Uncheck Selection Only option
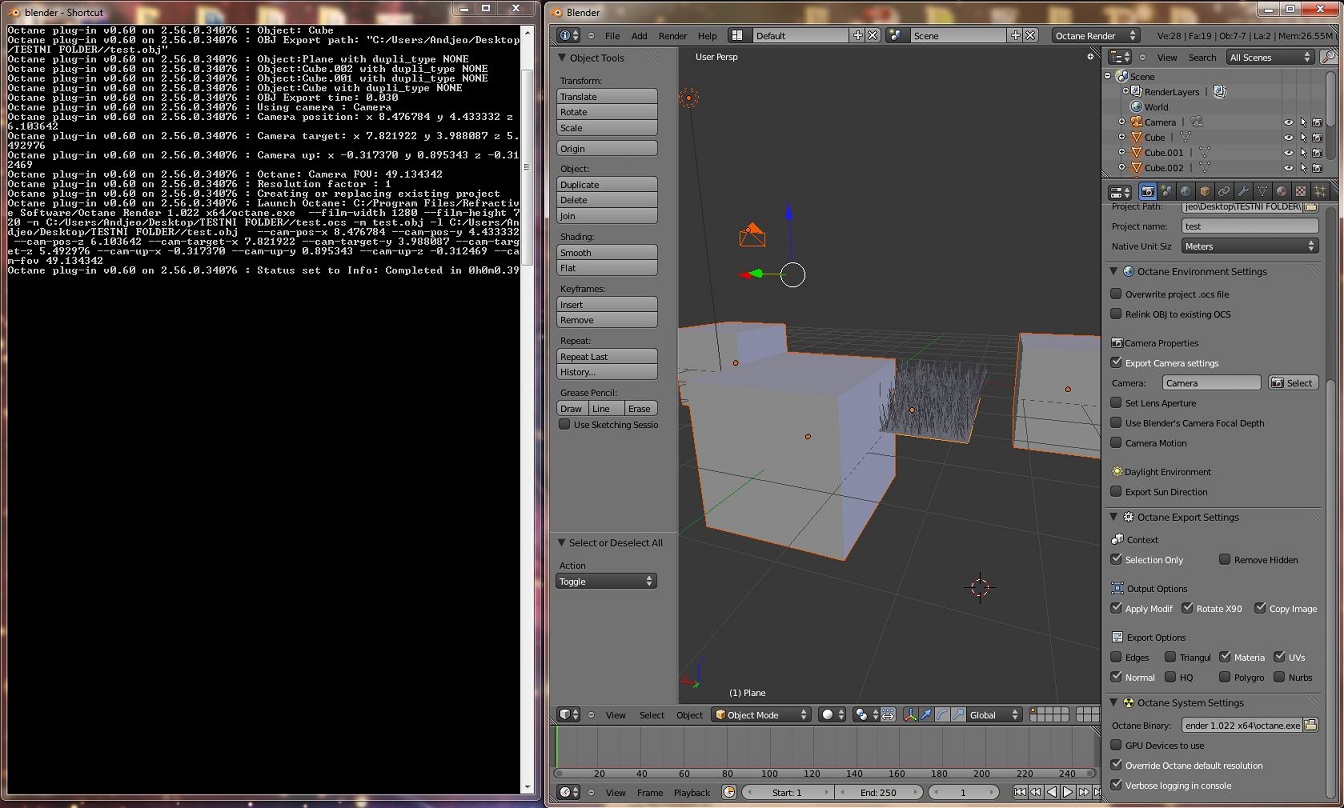1344x808 pixels. coord(1116,560)
